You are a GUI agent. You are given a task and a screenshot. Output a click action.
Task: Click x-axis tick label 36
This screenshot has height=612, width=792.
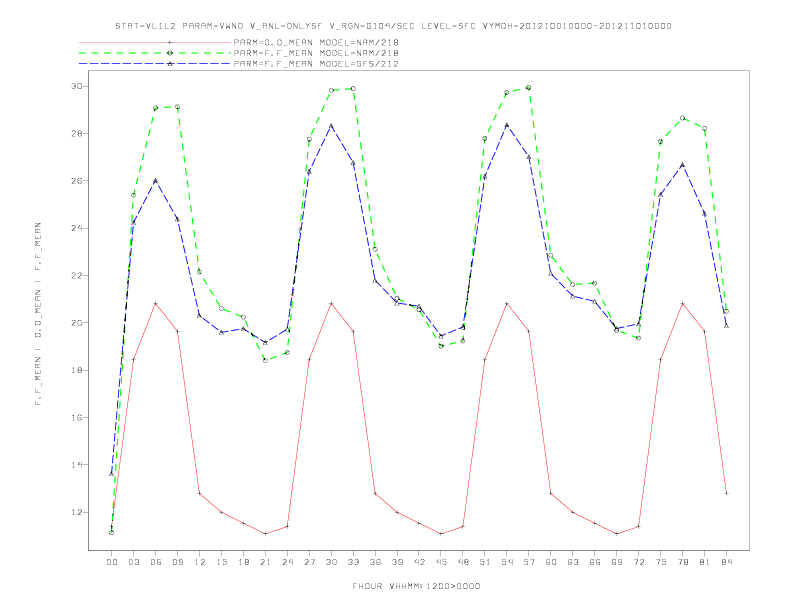coord(375,562)
